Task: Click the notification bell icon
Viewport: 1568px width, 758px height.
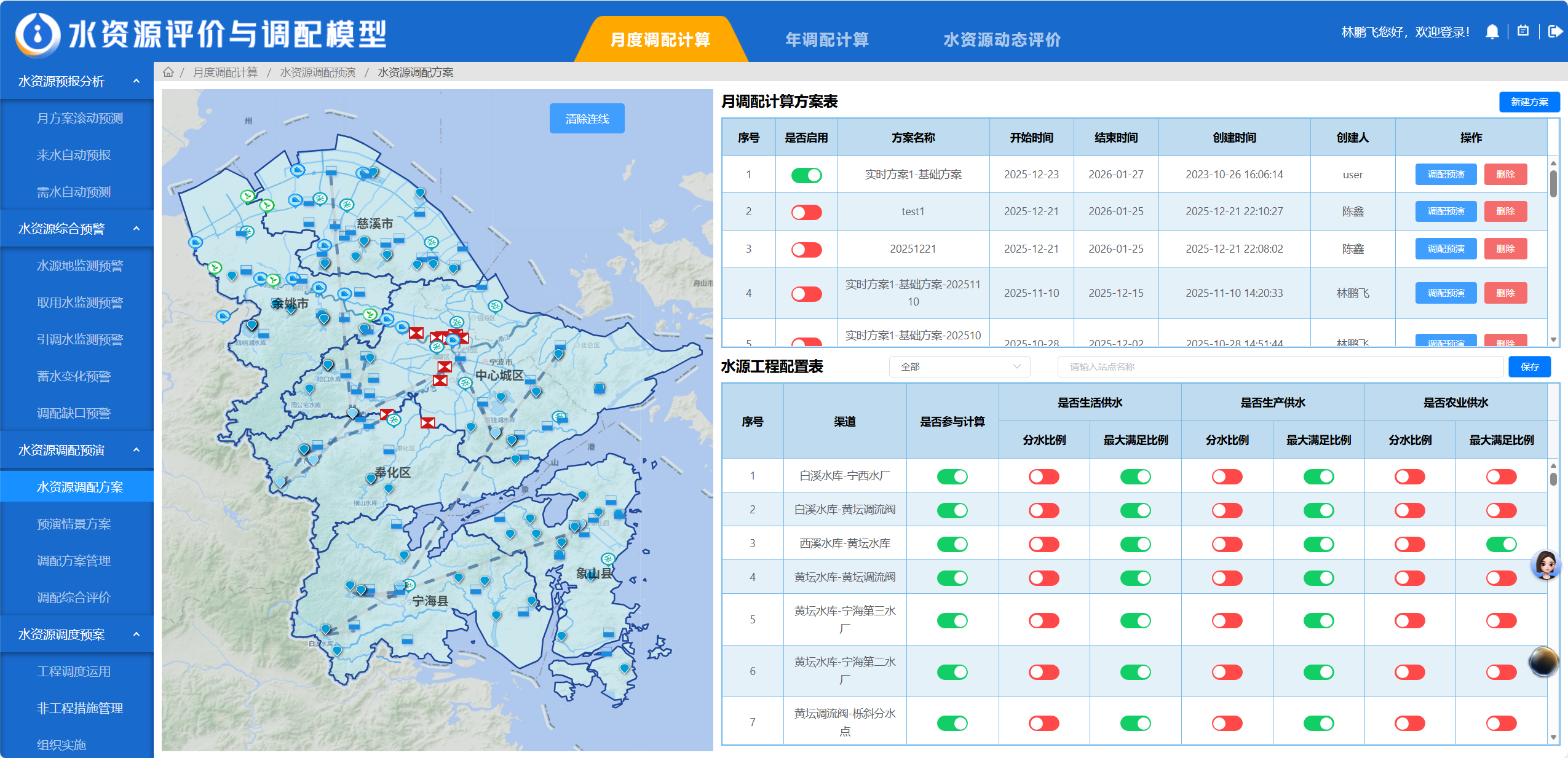Action: 1492,32
